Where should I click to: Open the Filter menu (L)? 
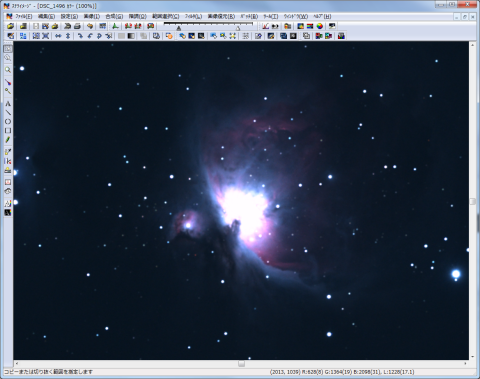tap(194, 16)
